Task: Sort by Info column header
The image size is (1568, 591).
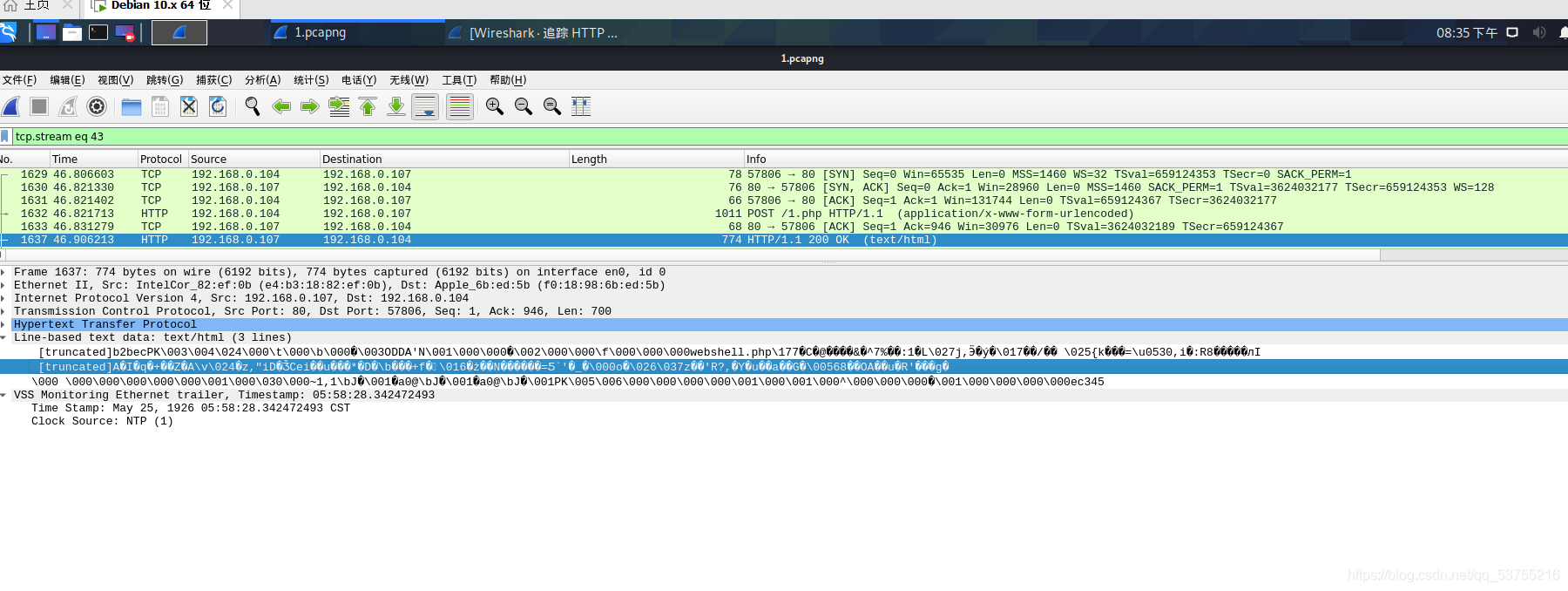Action: pos(1155,159)
